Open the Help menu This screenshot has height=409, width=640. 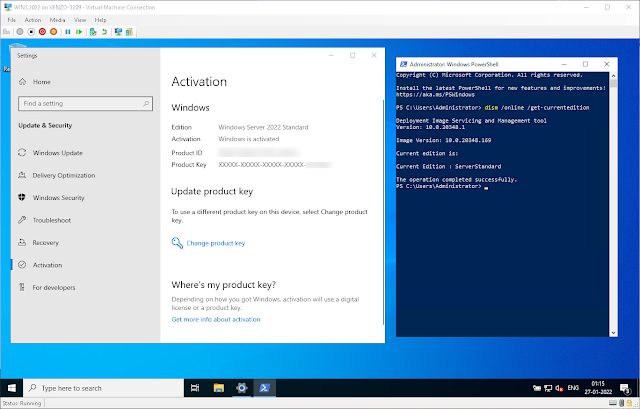point(100,20)
